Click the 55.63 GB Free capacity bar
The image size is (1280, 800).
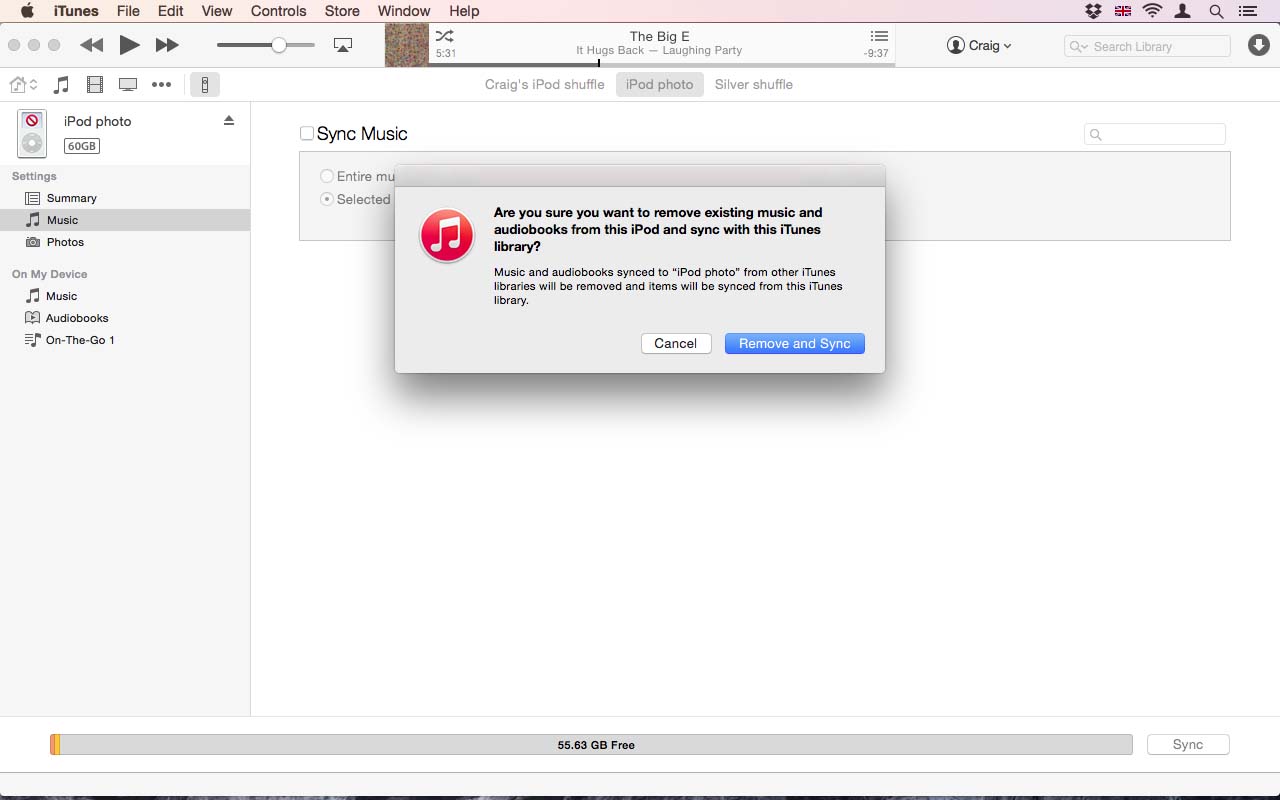[591, 745]
